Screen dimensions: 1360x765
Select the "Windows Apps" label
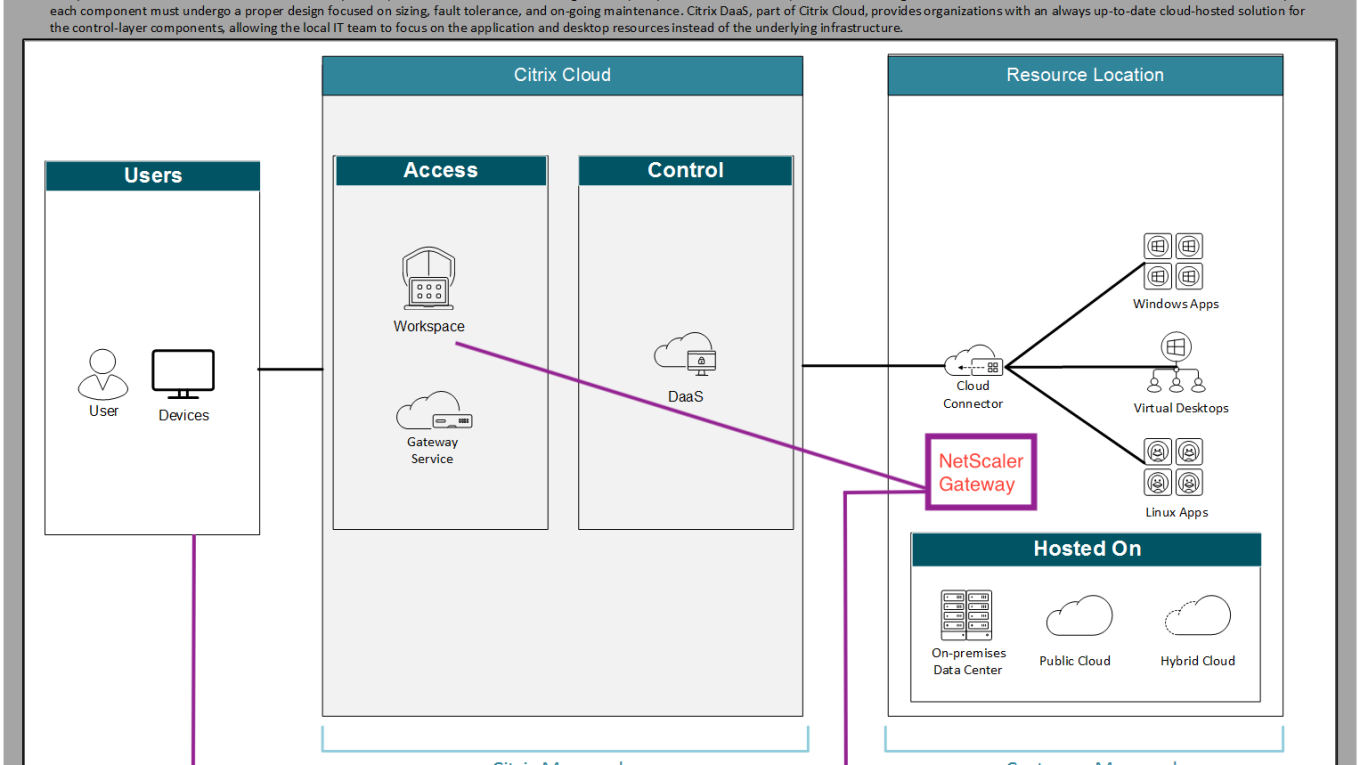click(x=1176, y=304)
